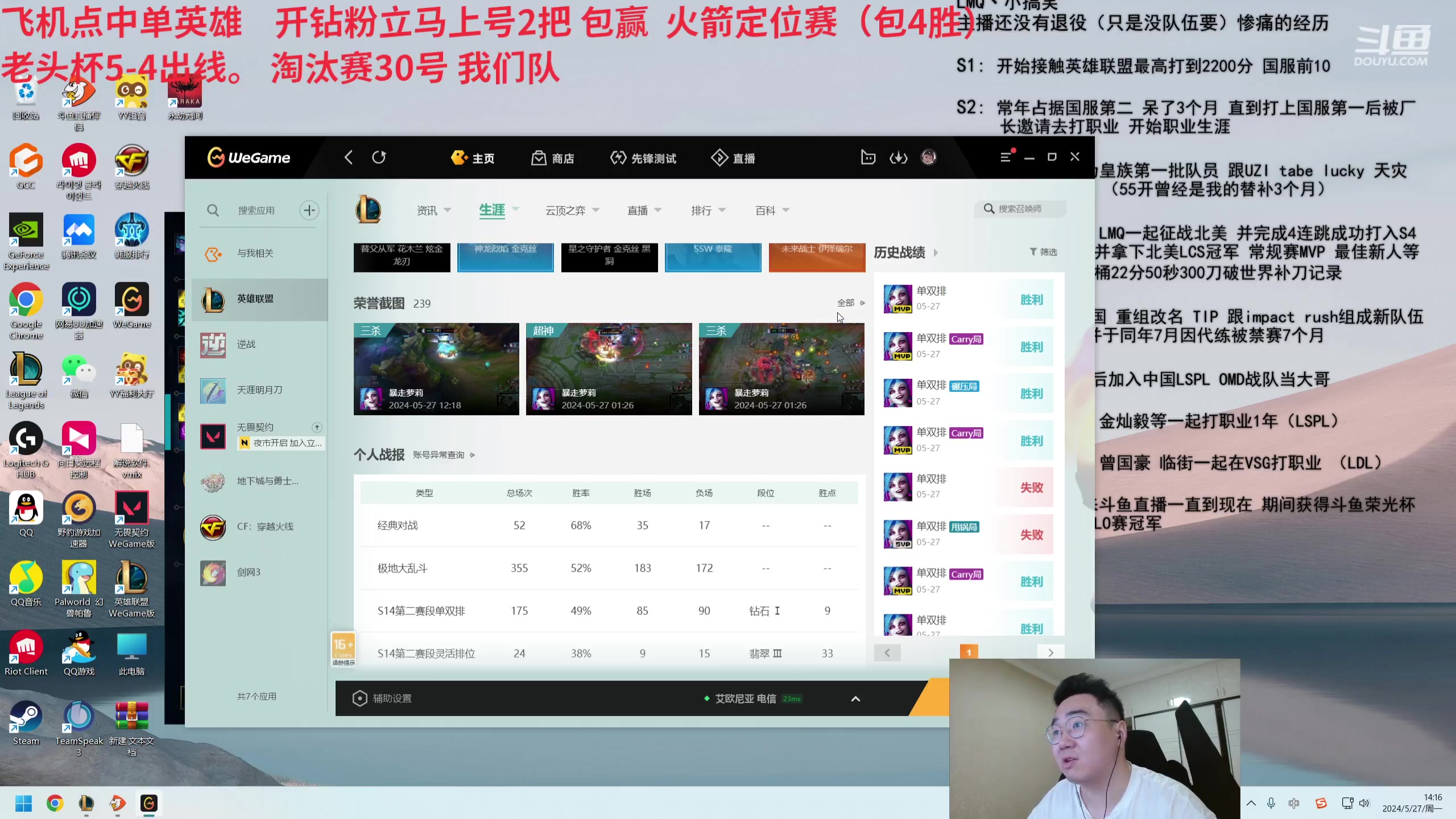Show hidden system tray icons

pyautogui.click(x=1251, y=803)
